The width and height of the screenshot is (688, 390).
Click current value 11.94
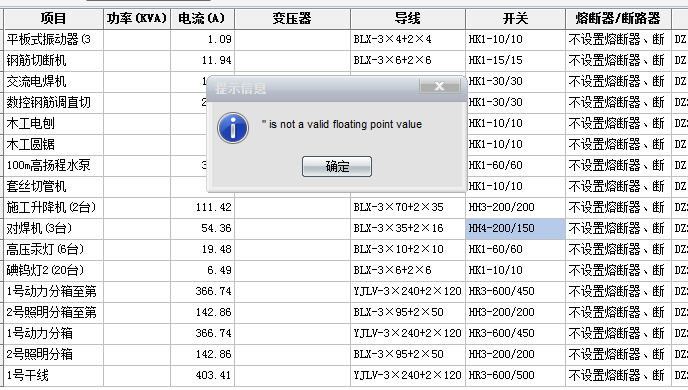pos(202,61)
